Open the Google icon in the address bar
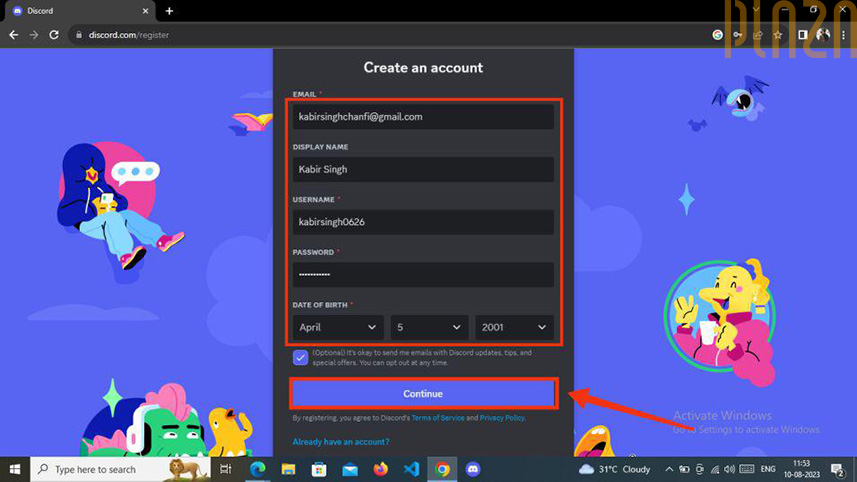 (x=718, y=35)
